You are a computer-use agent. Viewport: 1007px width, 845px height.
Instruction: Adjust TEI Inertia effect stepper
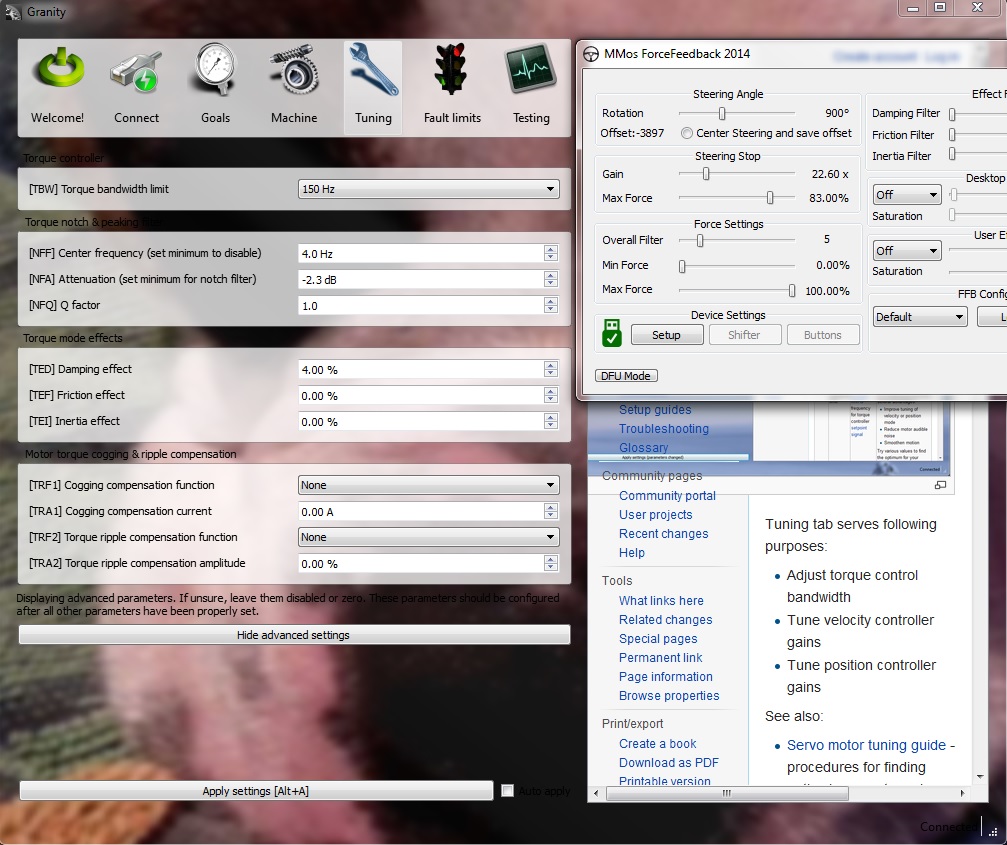pyautogui.click(x=550, y=421)
